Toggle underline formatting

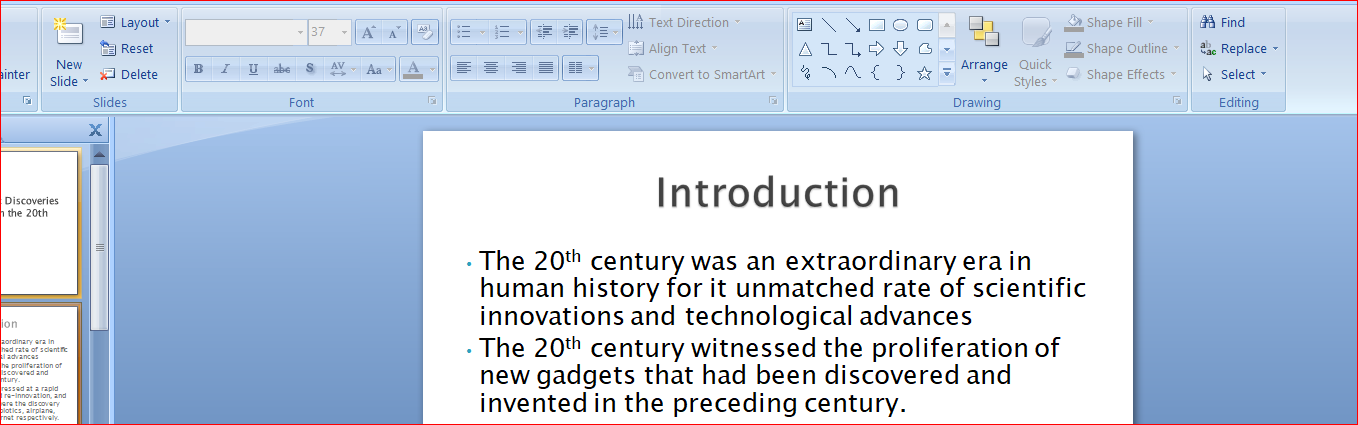coord(253,69)
